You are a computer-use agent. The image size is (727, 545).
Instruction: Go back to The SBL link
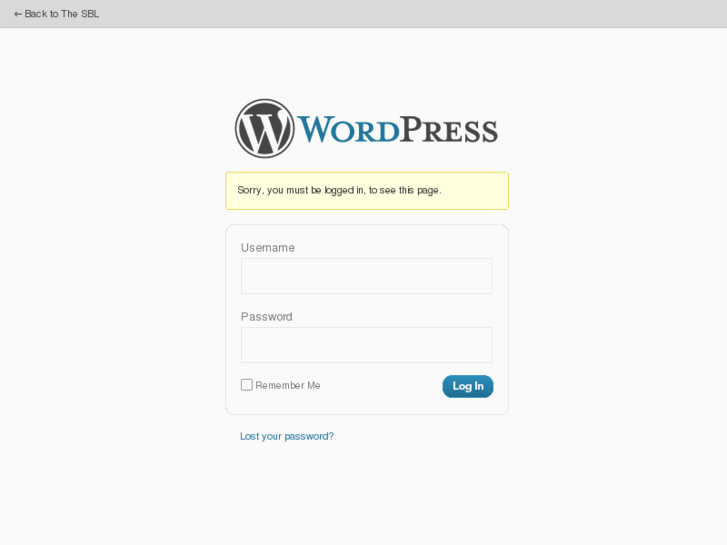tap(57, 14)
